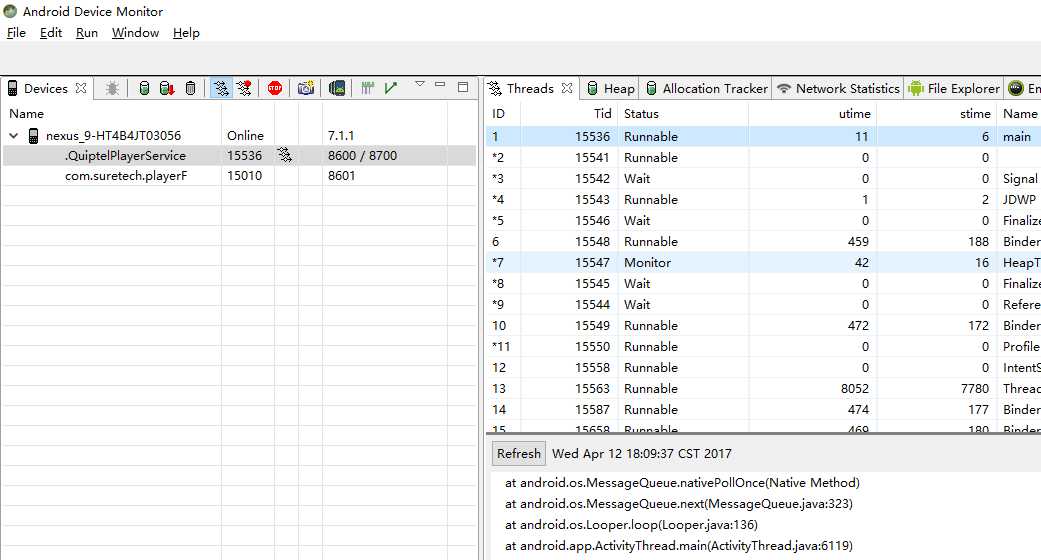The width and height of the screenshot is (1041, 560).
Task: Open the Window menu
Action: tap(135, 33)
